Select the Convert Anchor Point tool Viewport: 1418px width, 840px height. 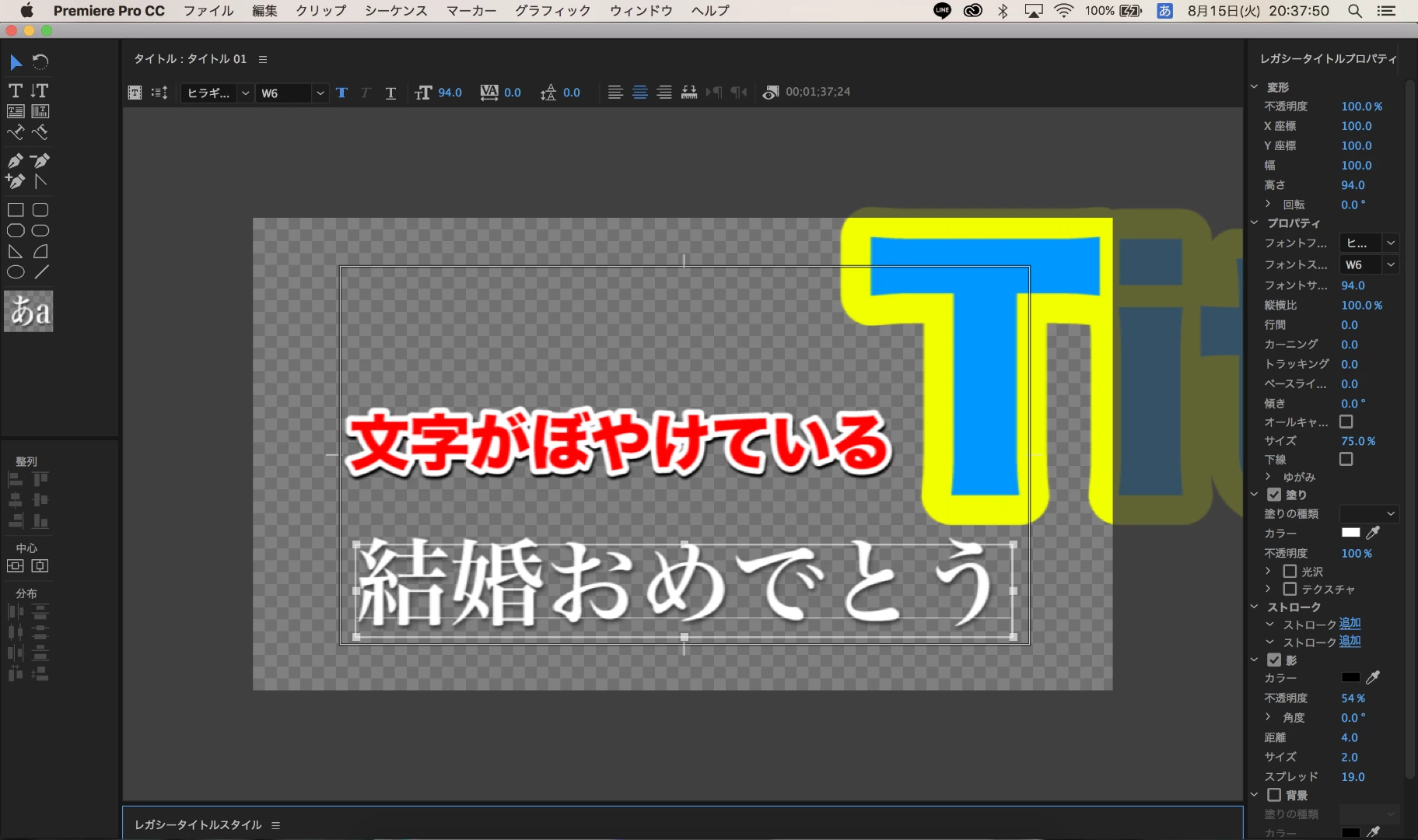click(x=40, y=181)
